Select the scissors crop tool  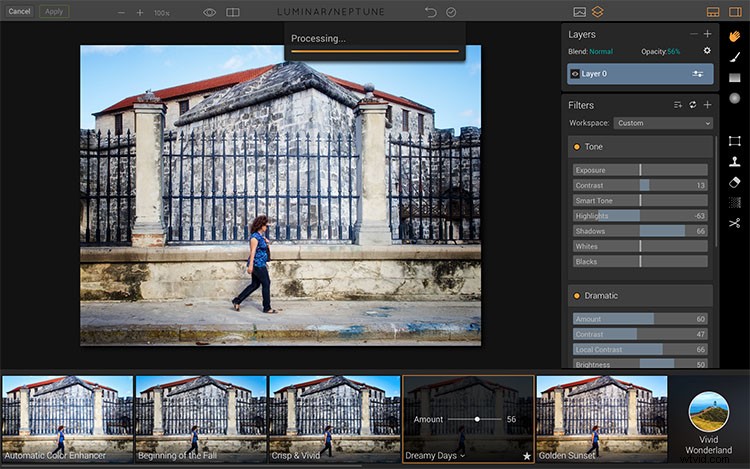(735, 223)
